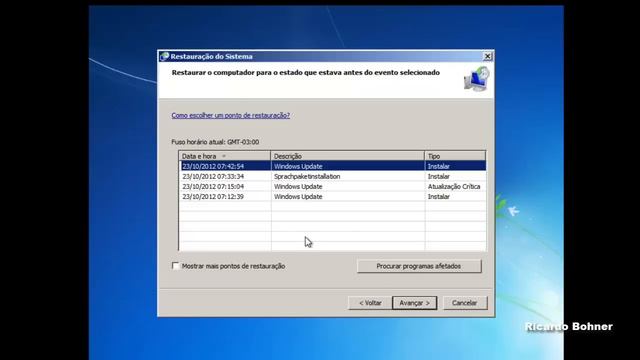
Task: Open 'Como escolher um ponto de restauração?' link
Action: click(x=231, y=116)
